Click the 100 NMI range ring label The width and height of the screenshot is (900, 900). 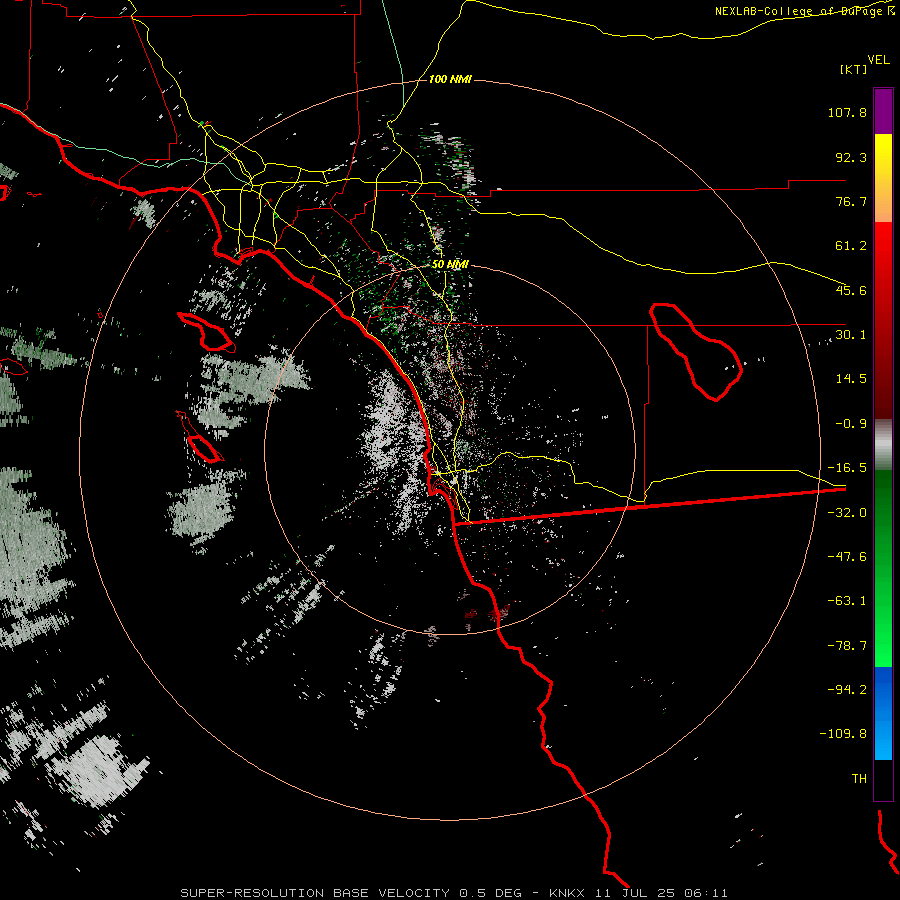tap(450, 79)
